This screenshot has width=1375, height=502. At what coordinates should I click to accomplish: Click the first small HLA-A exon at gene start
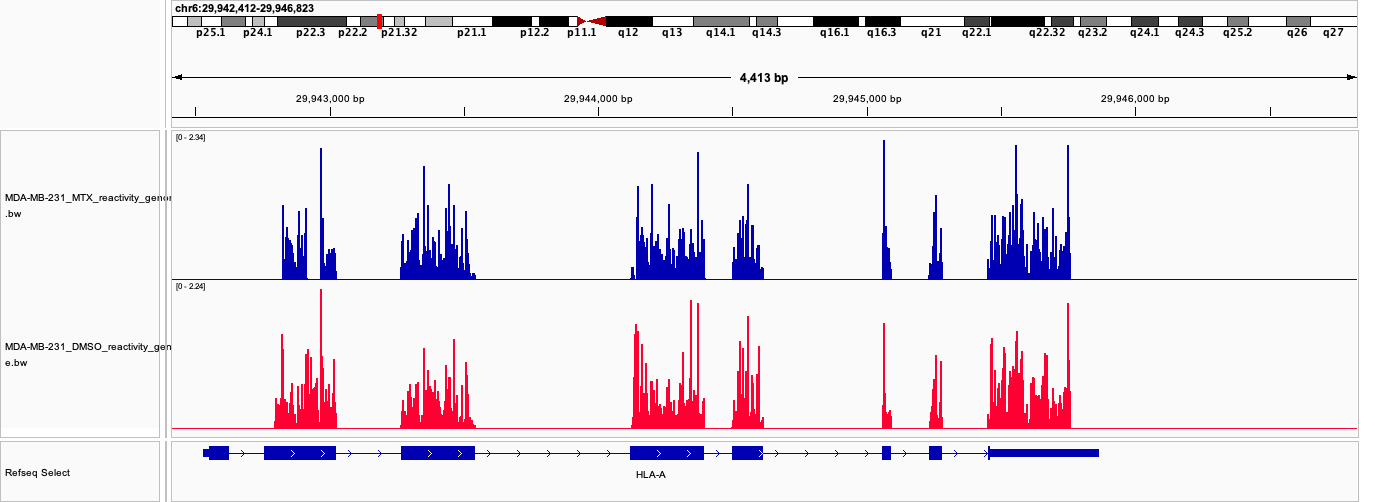coord(217,453)
